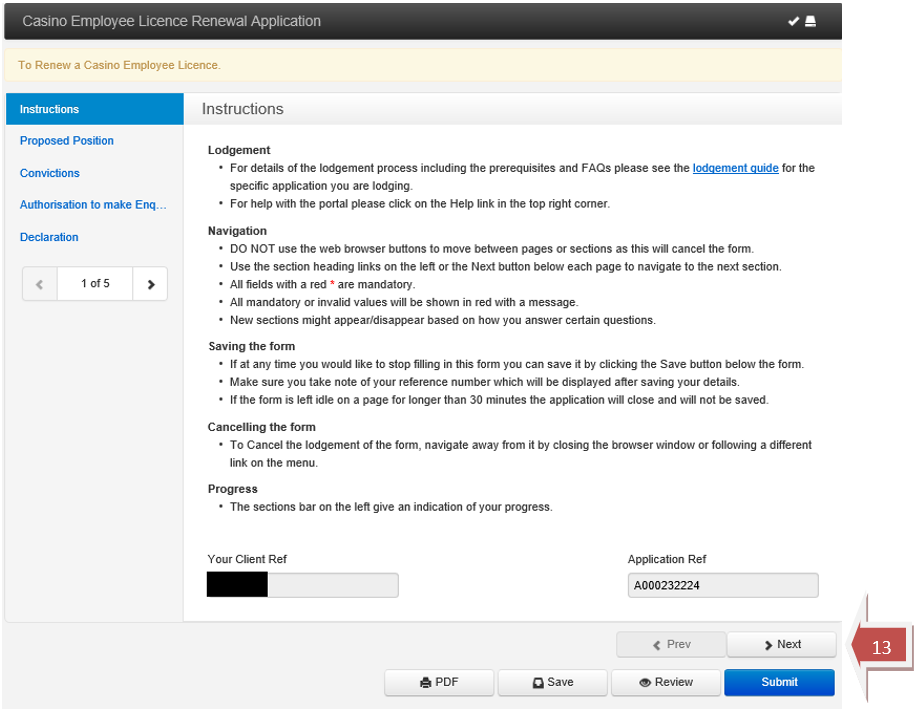Click the 1 of 5 page indicator
The height and width of the screenshot is (713, 916).
pyautogui.click(x=95, y=284)
